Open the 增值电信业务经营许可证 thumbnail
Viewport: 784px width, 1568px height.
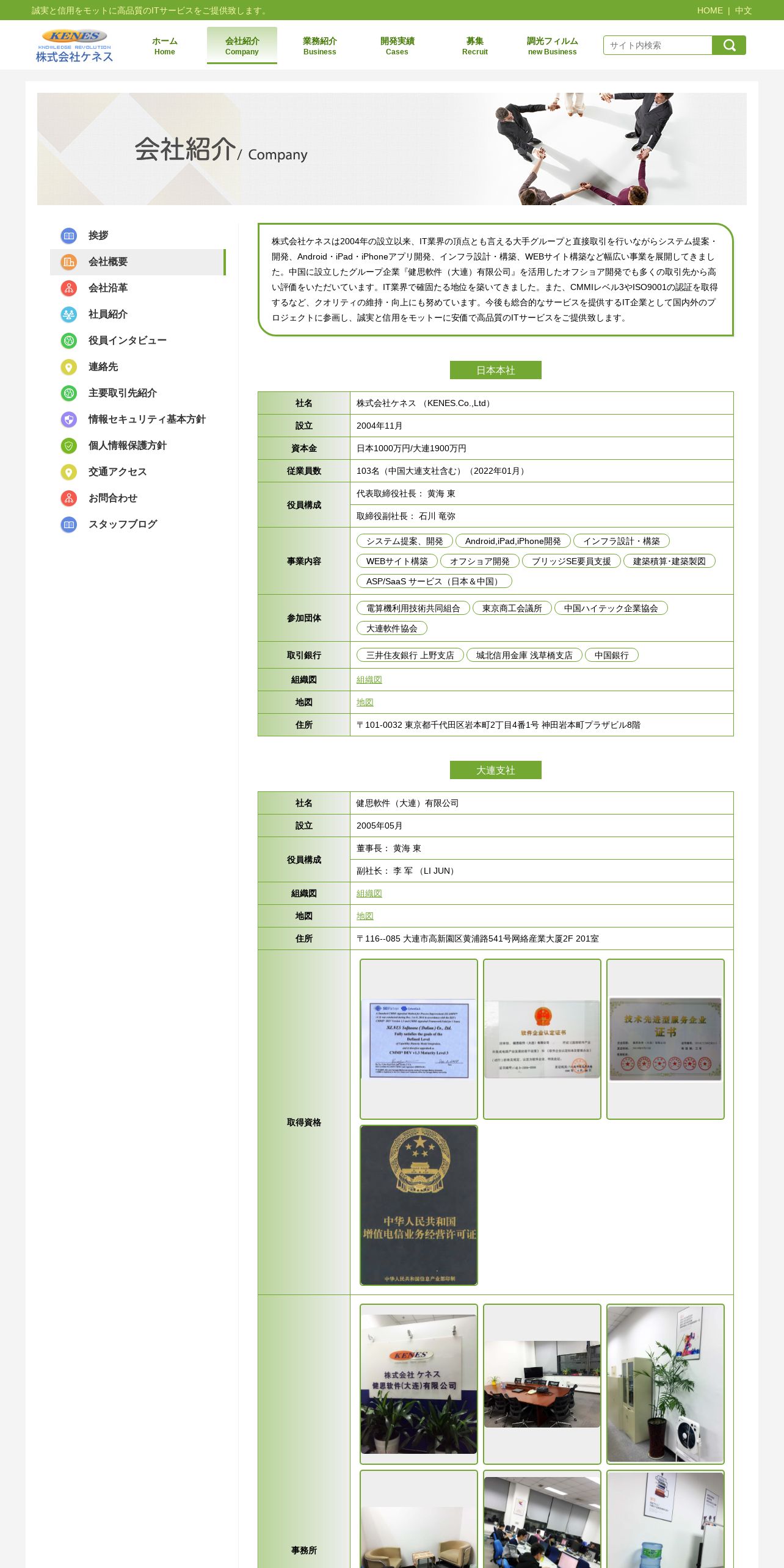click(x=419, y=1205)
